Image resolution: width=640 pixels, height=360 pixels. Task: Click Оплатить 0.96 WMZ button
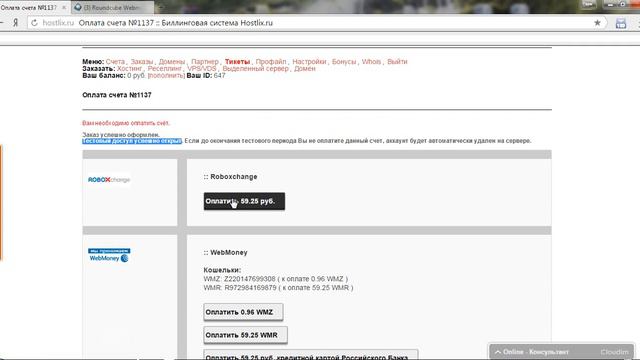[x=243, y=312]
